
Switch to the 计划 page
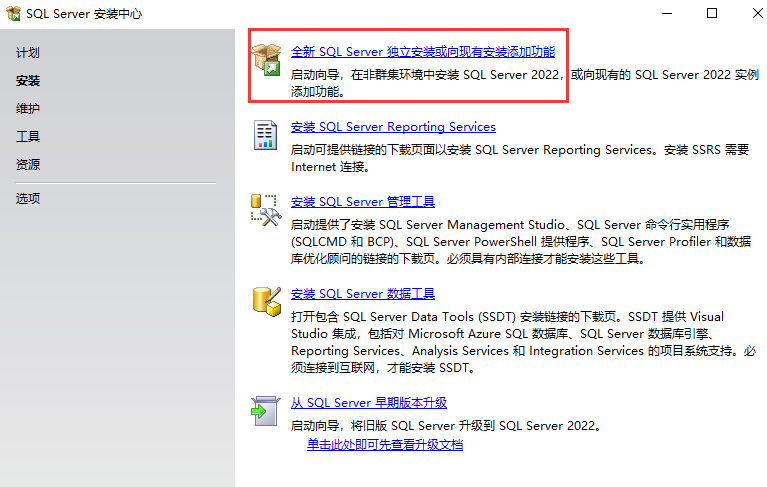click(x=27, y=53)
